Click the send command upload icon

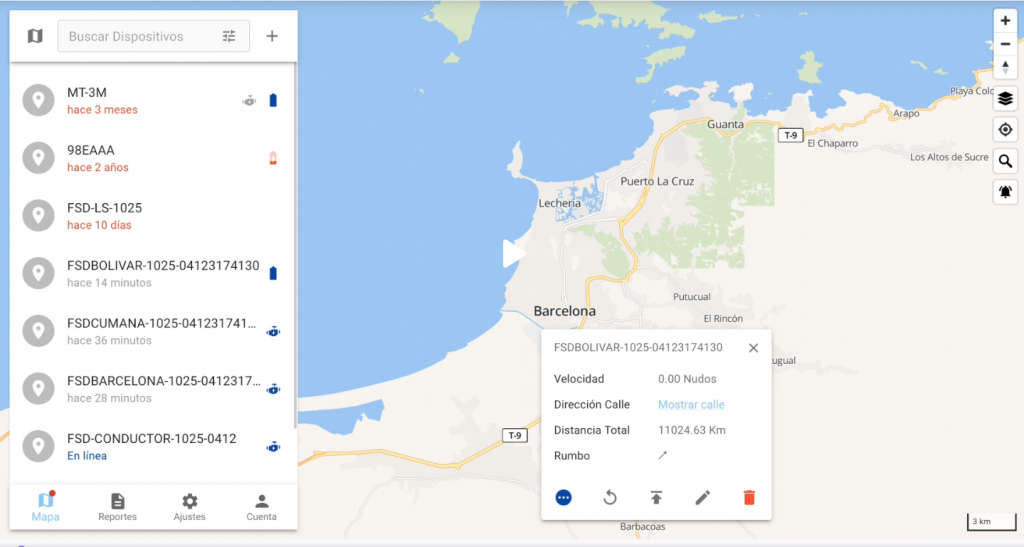click(656, 497)
